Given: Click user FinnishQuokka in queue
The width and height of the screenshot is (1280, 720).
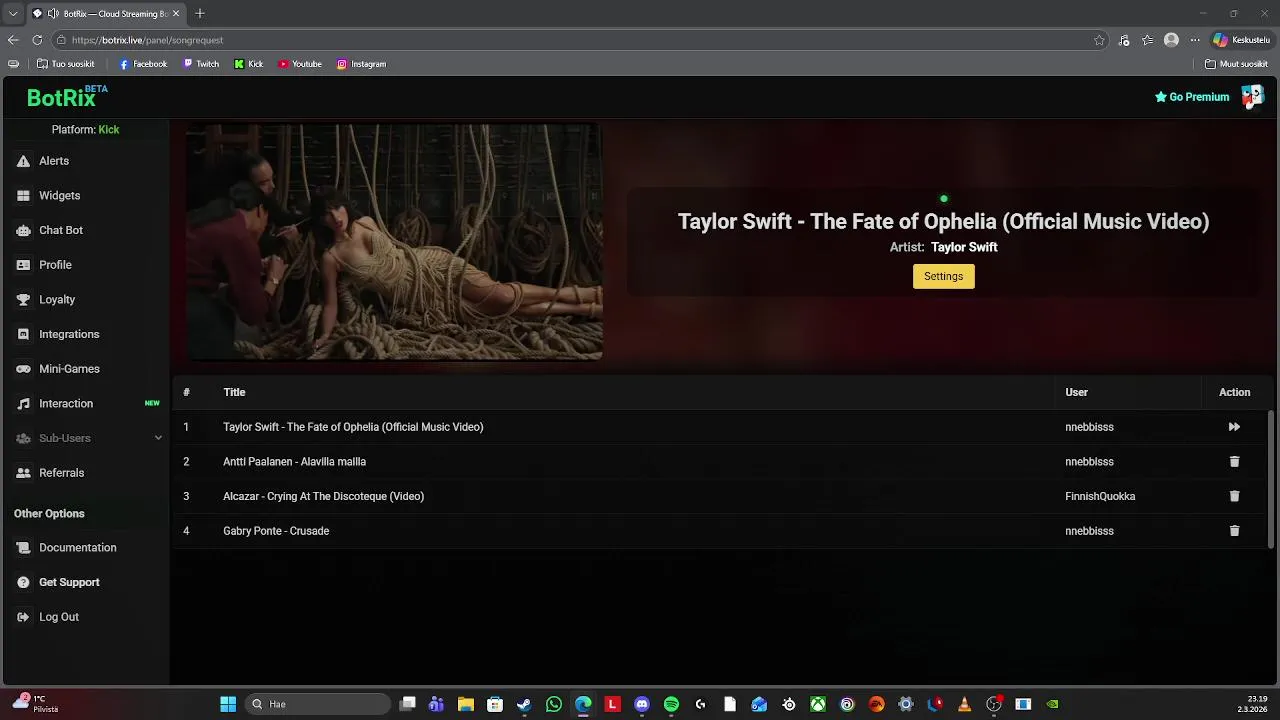Looking at the screenshot, I should click(1100, 496).
